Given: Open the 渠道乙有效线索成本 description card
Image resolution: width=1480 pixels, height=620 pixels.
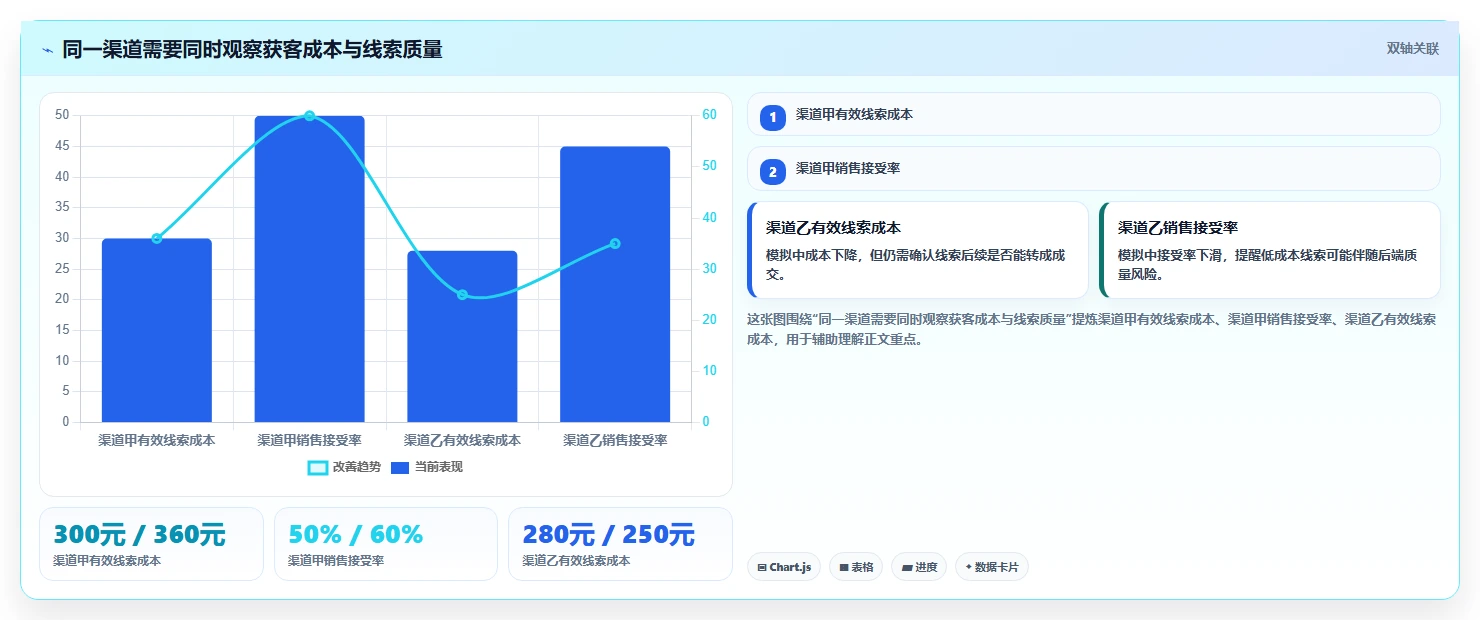Looking at the screenshot, I should coord(918,250).
